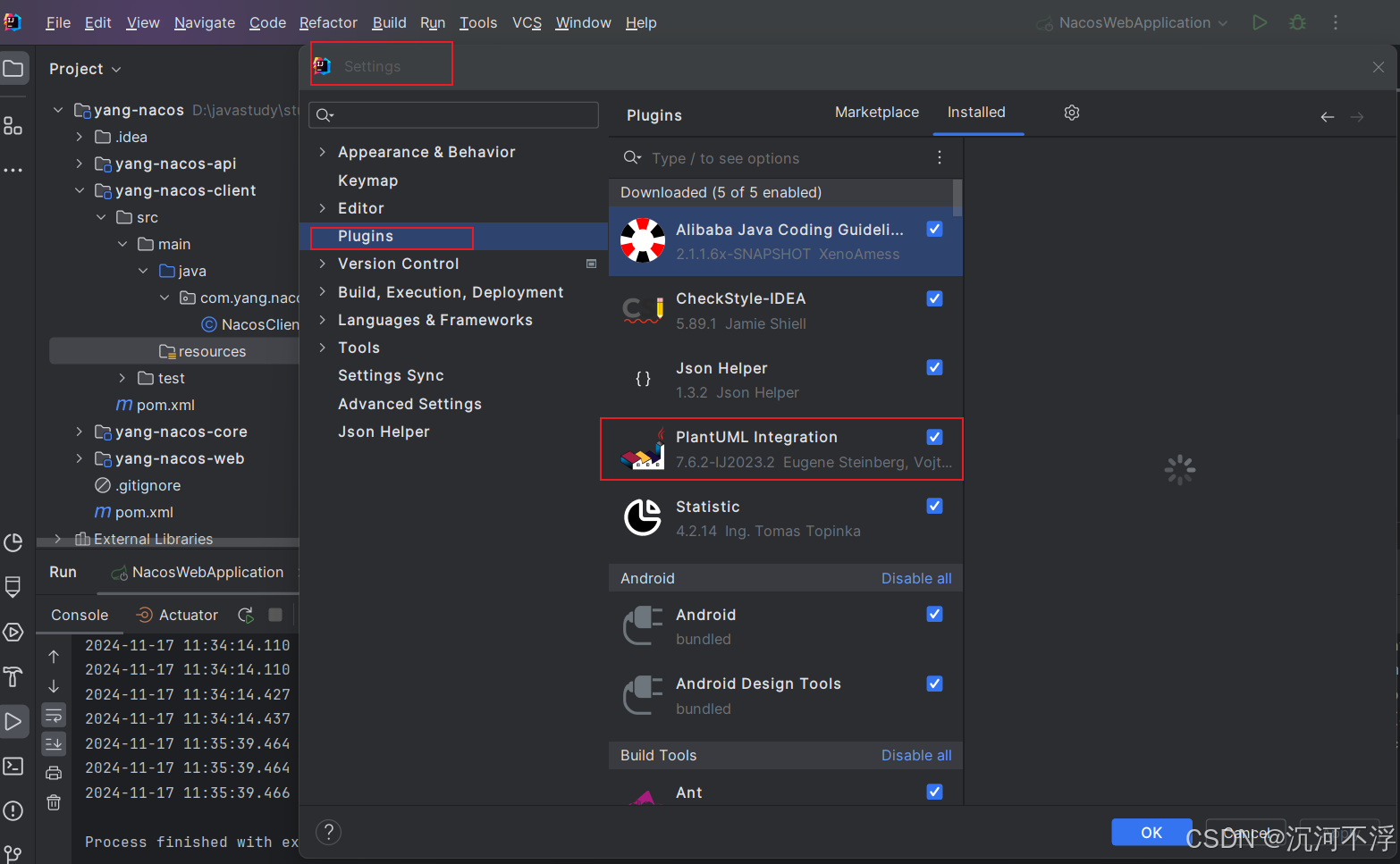
Task: Click the back navigation arrow in Settings
Action: (x=1328, y=117)
